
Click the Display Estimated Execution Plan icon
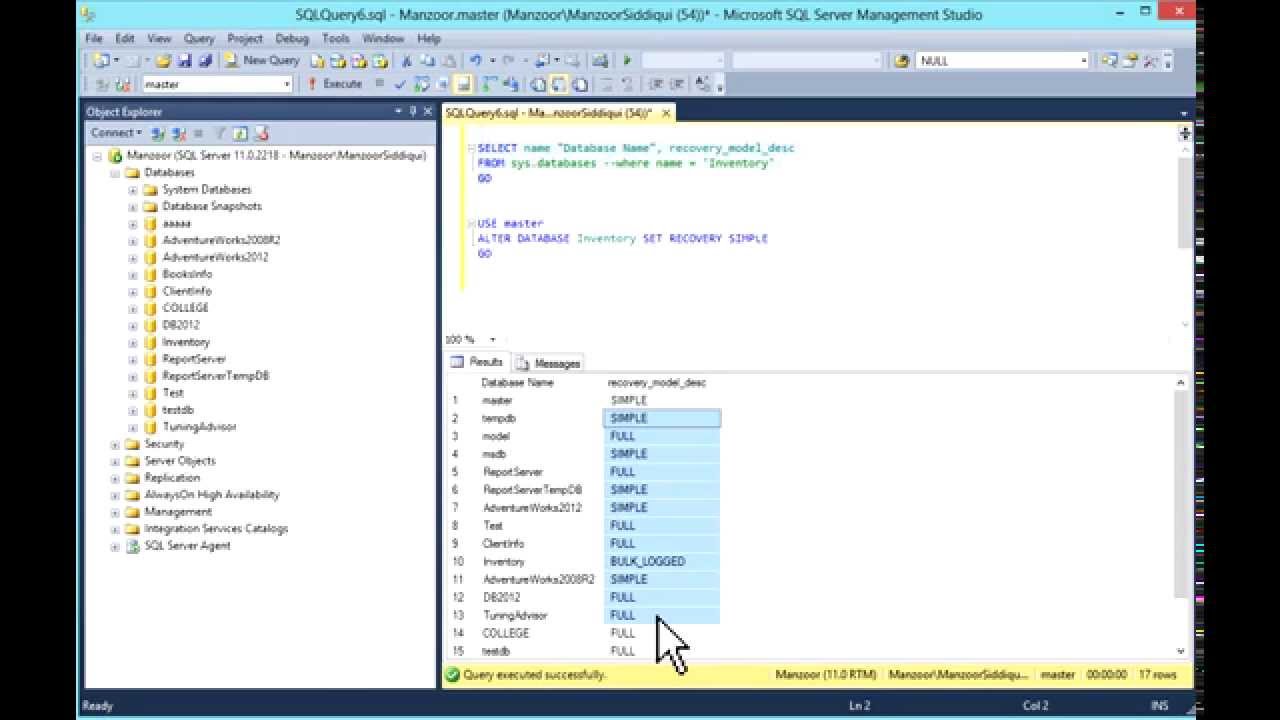423,84
